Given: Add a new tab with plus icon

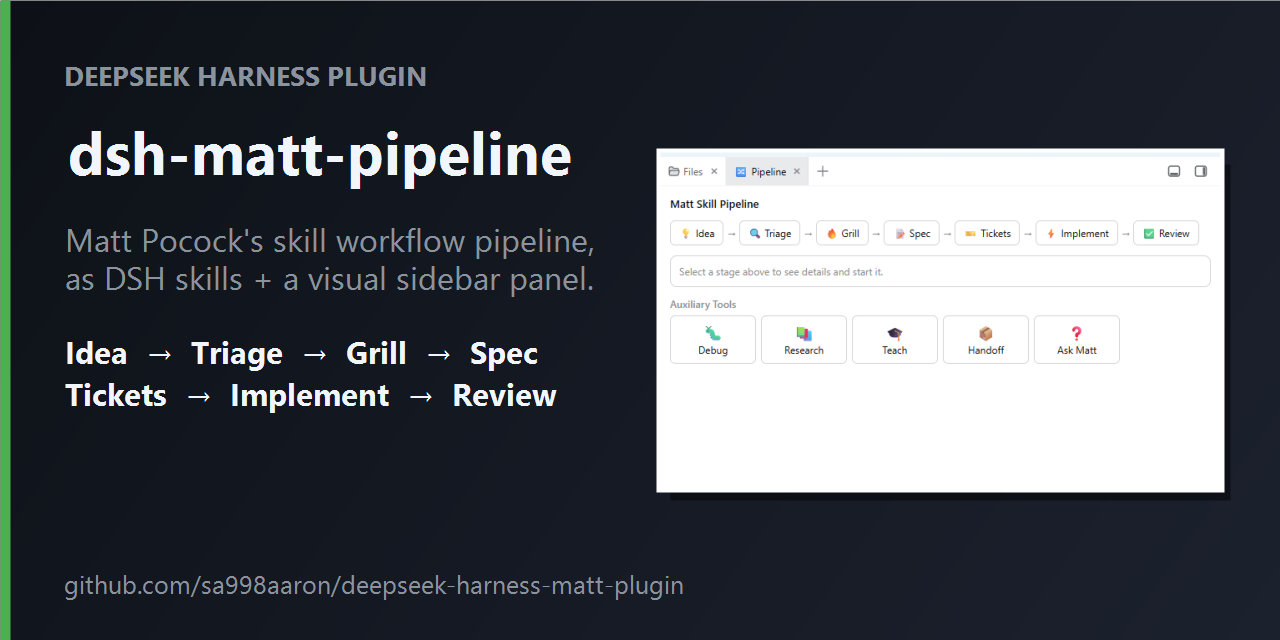Looking at the screenshot, I should (x=823, y=172).
